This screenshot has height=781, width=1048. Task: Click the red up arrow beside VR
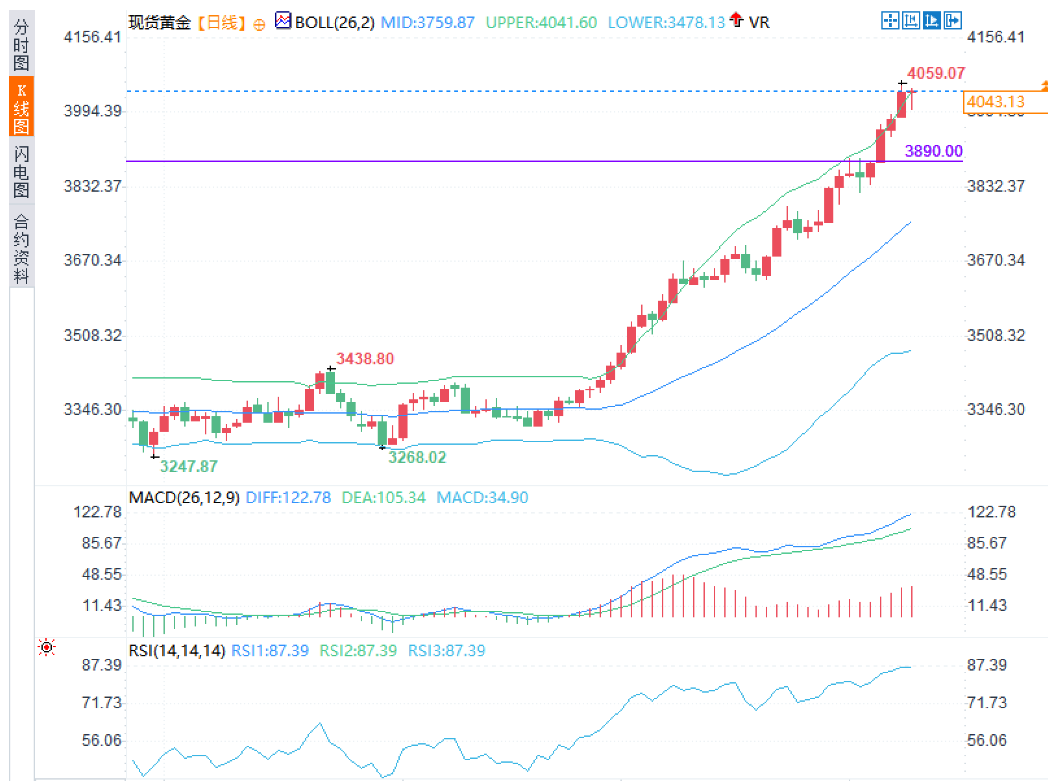click(737, 20)
